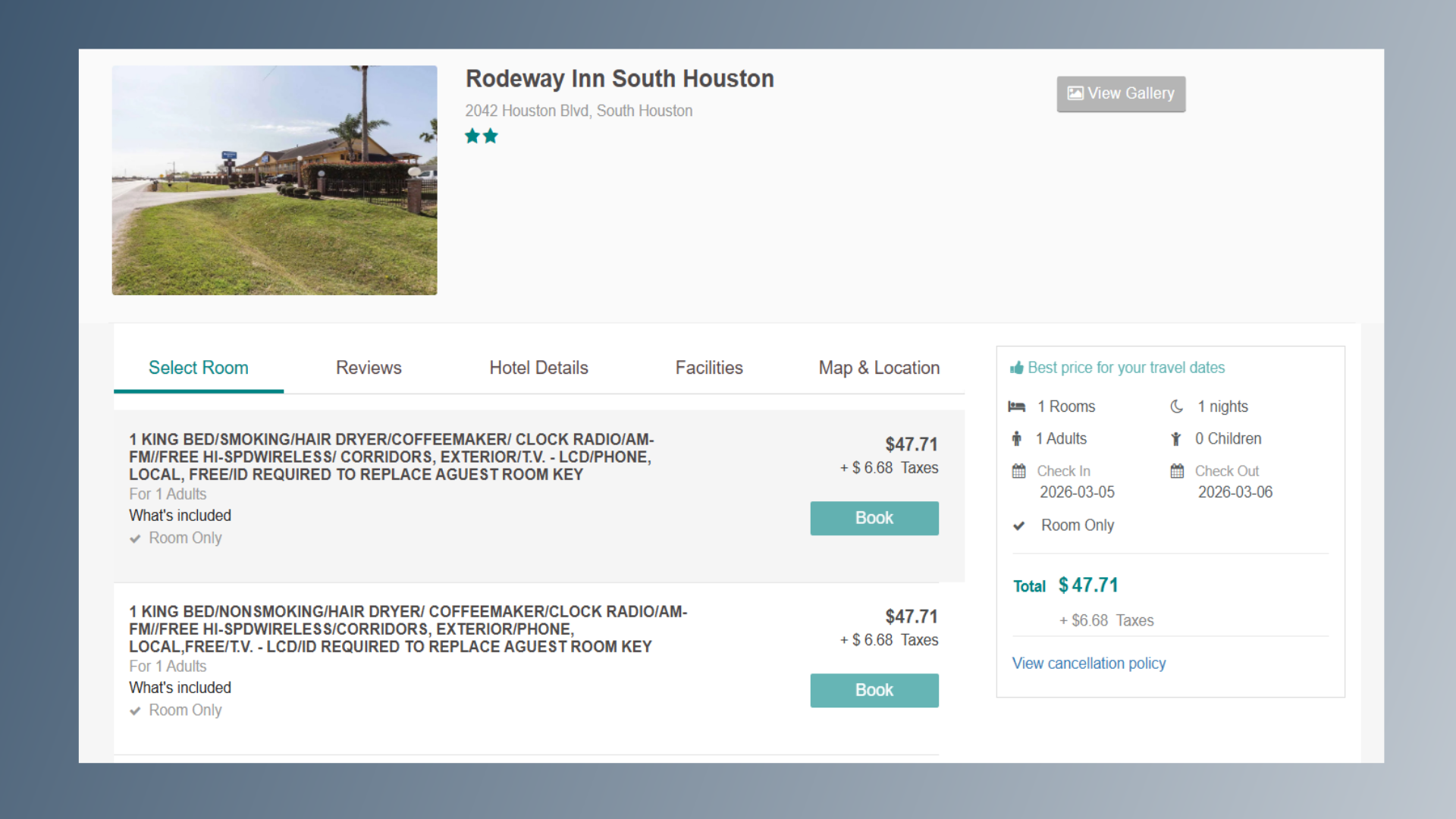Screen dimensions: 1456x819
Task: Select the Select Room tab
Action: [199, 368]
